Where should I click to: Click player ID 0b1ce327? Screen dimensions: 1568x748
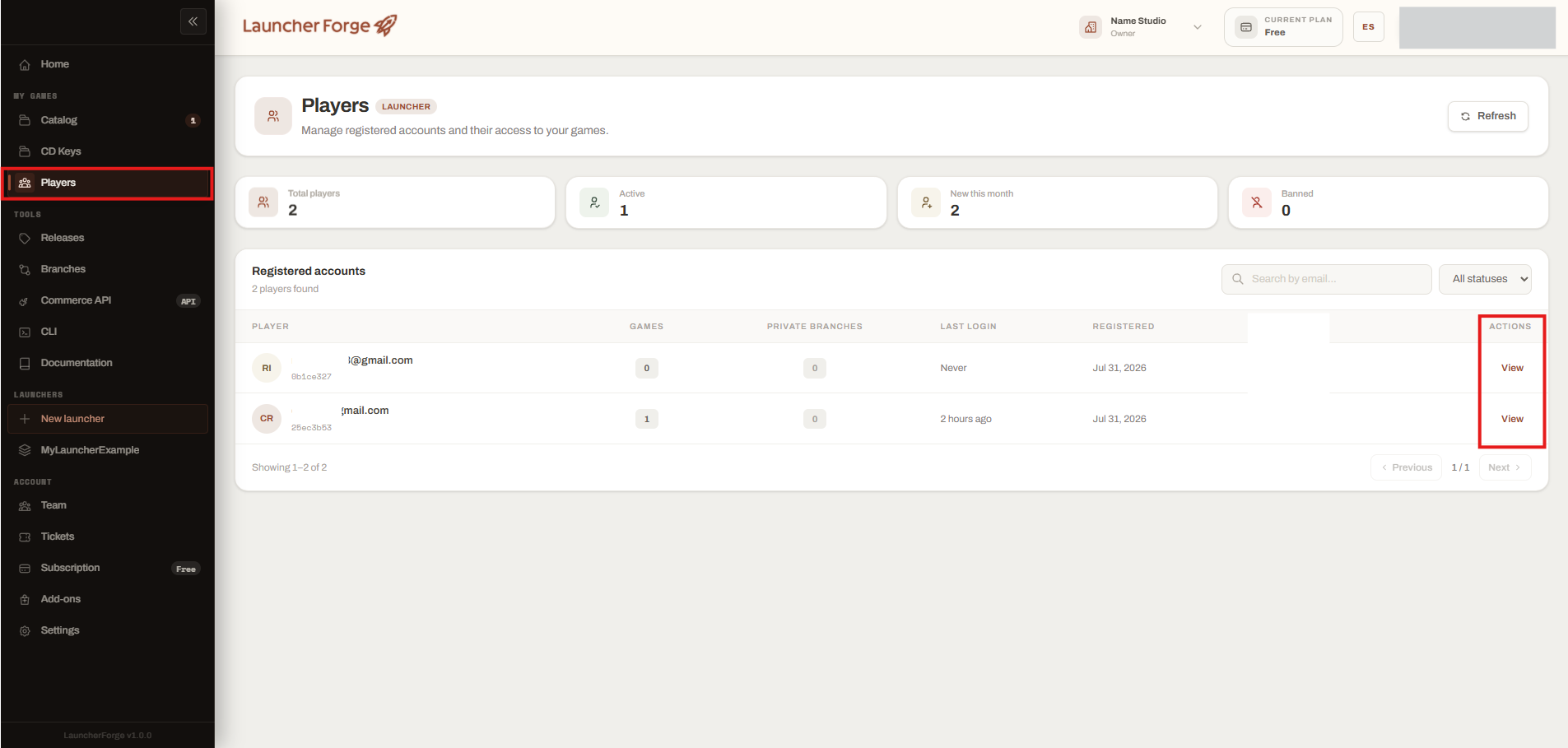click(311, 377)
